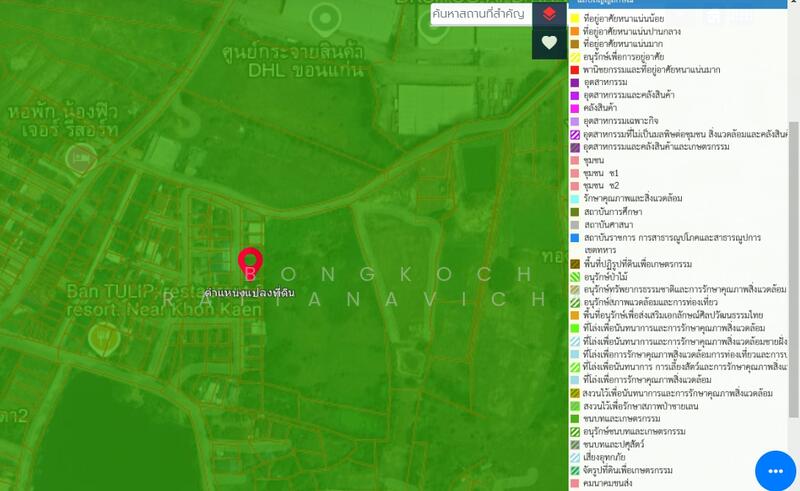This screenshot has height=491, width=800.
Task: Click in the ค้นหาสถานที่สำคัญ search box
Action: pos(480,14)
